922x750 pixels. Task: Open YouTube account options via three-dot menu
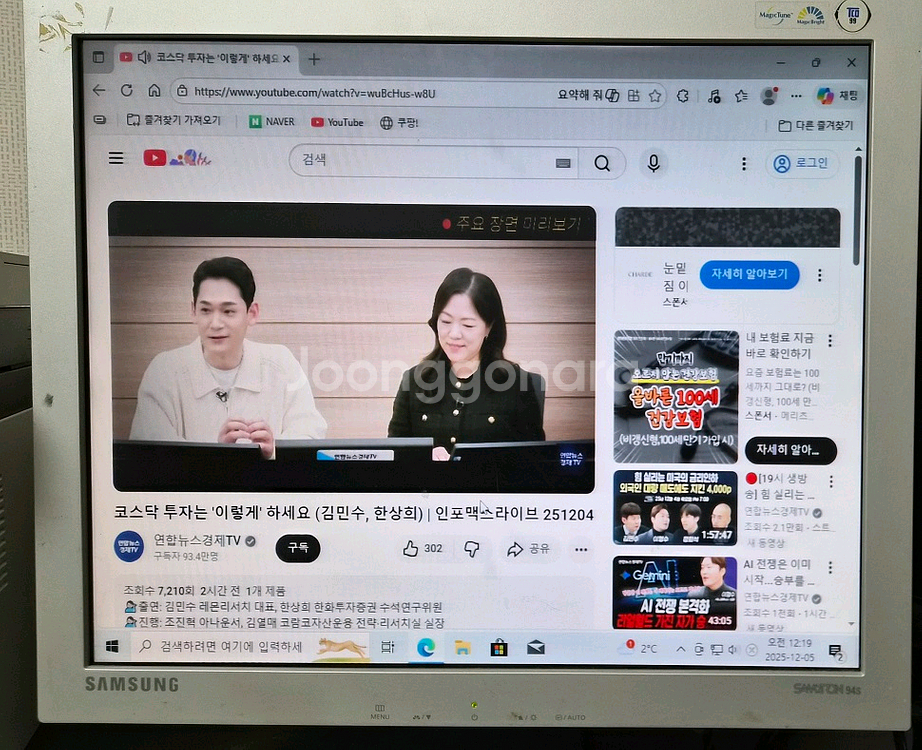(742, 161)
